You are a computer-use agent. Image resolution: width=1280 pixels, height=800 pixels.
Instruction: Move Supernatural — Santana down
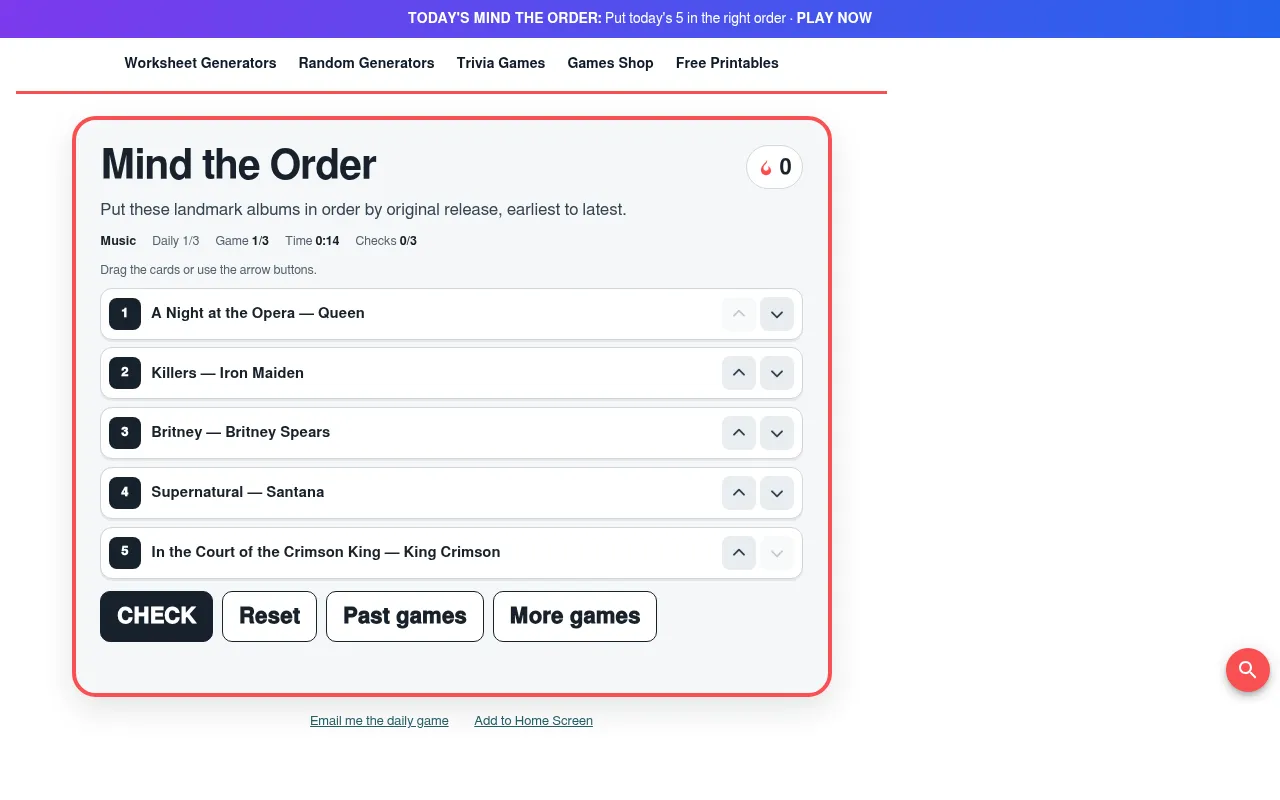click(777, 493)
